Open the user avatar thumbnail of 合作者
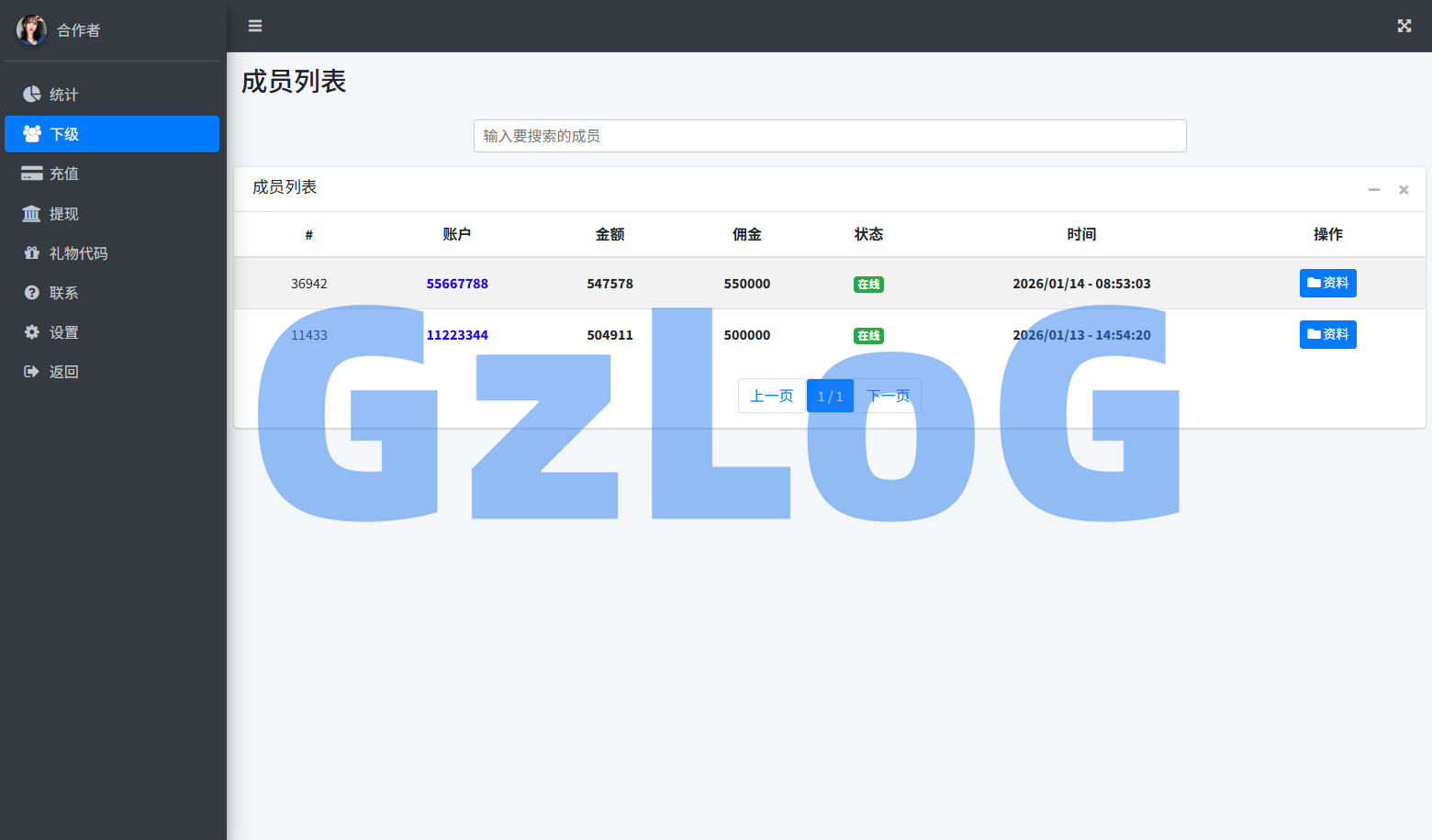The image size is (1432, 840). [31, 29]
